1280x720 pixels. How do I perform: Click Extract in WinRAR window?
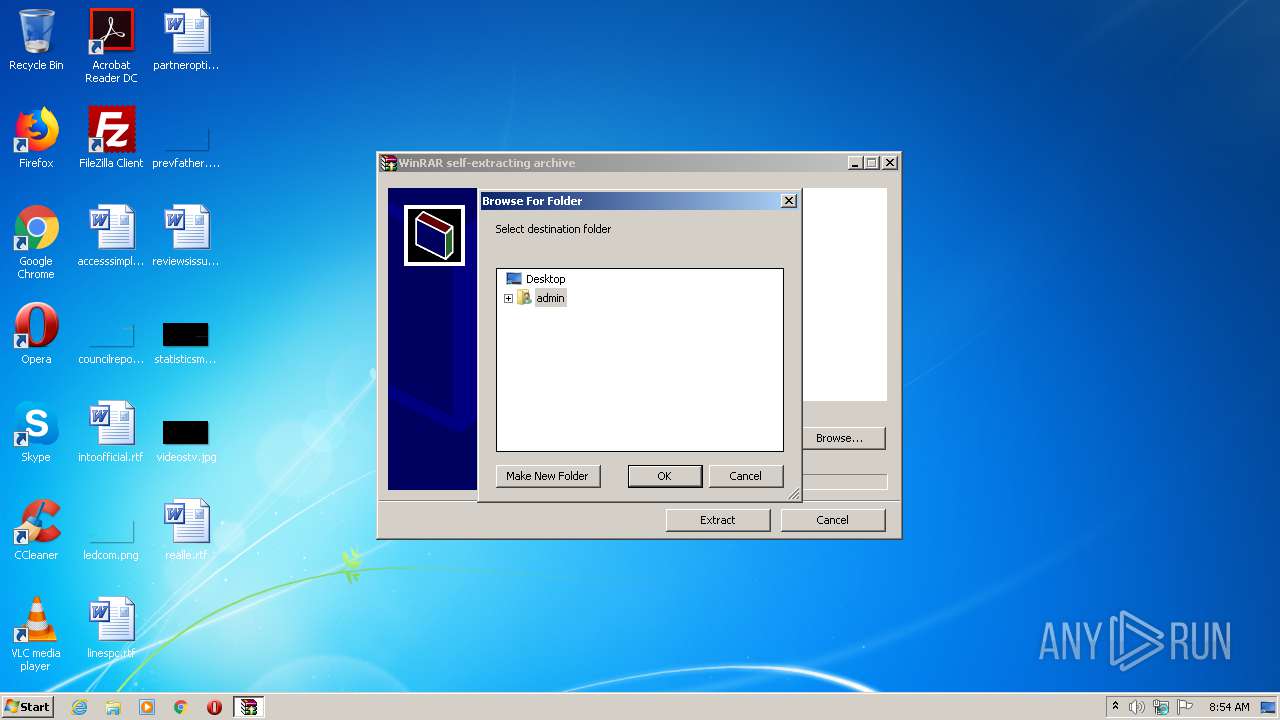click(x=717, y=520)
